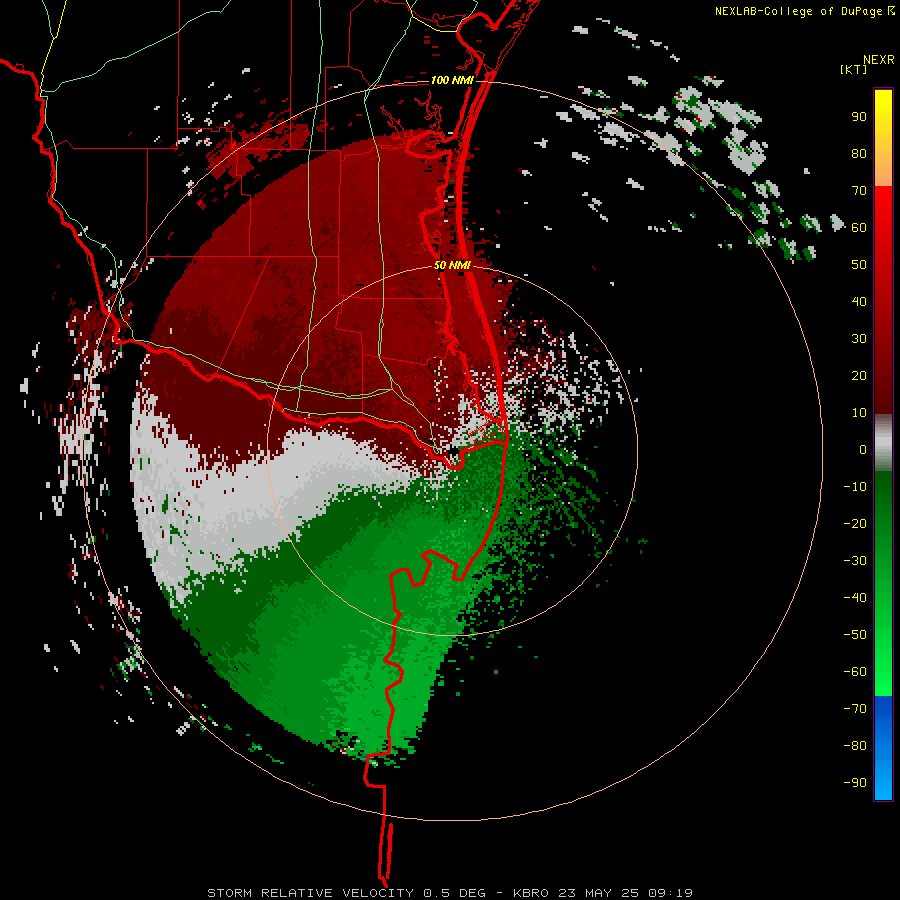
Task: Click the -80 scale value
Action: click(855, 746)
